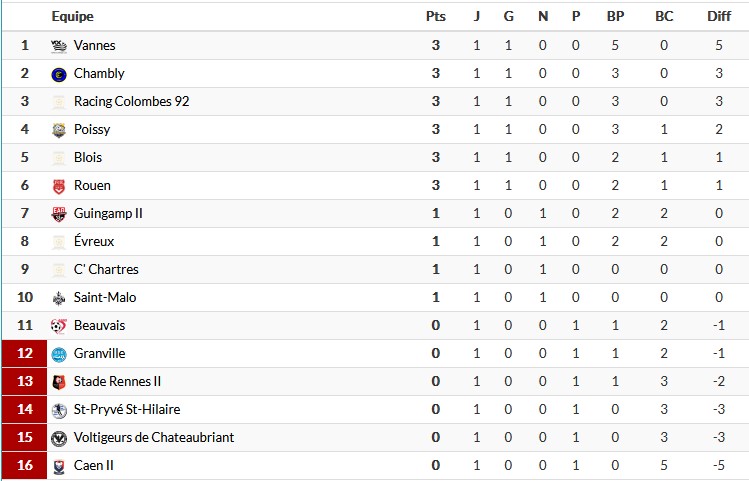Click the Saint-Malo team crest
Viewport: 749px width, 481px height.
click(58, 298)
